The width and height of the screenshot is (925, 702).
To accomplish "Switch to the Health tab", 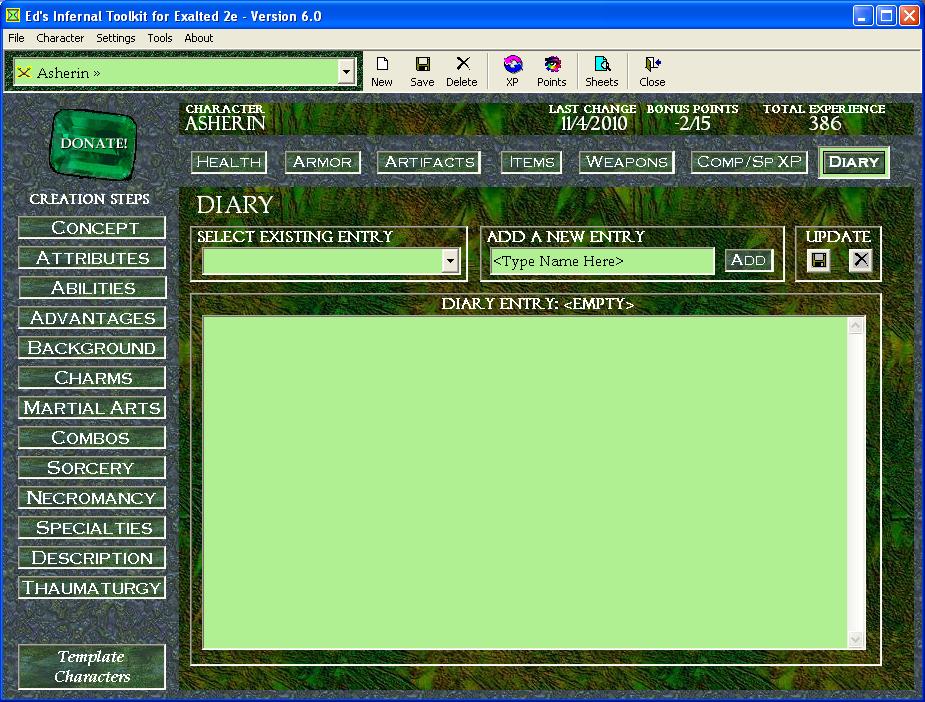I will point(229,162).
